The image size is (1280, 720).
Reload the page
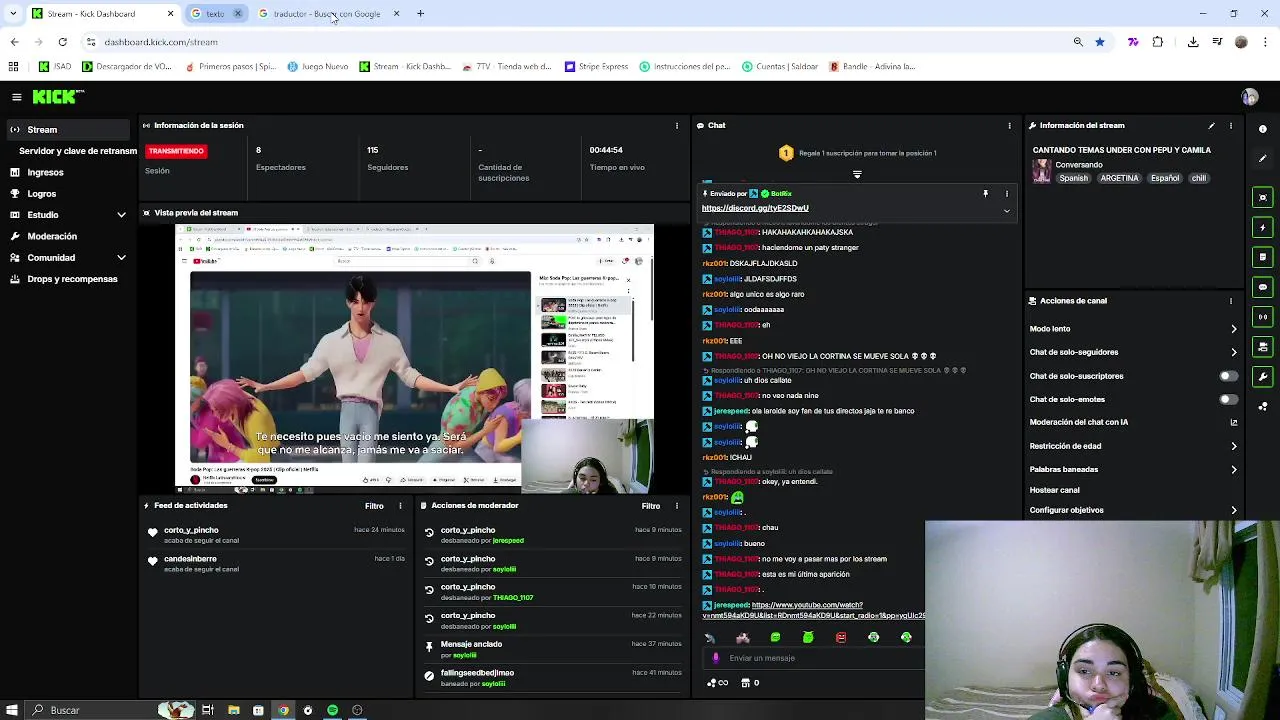pyautogui.click(x=62, y=42)
